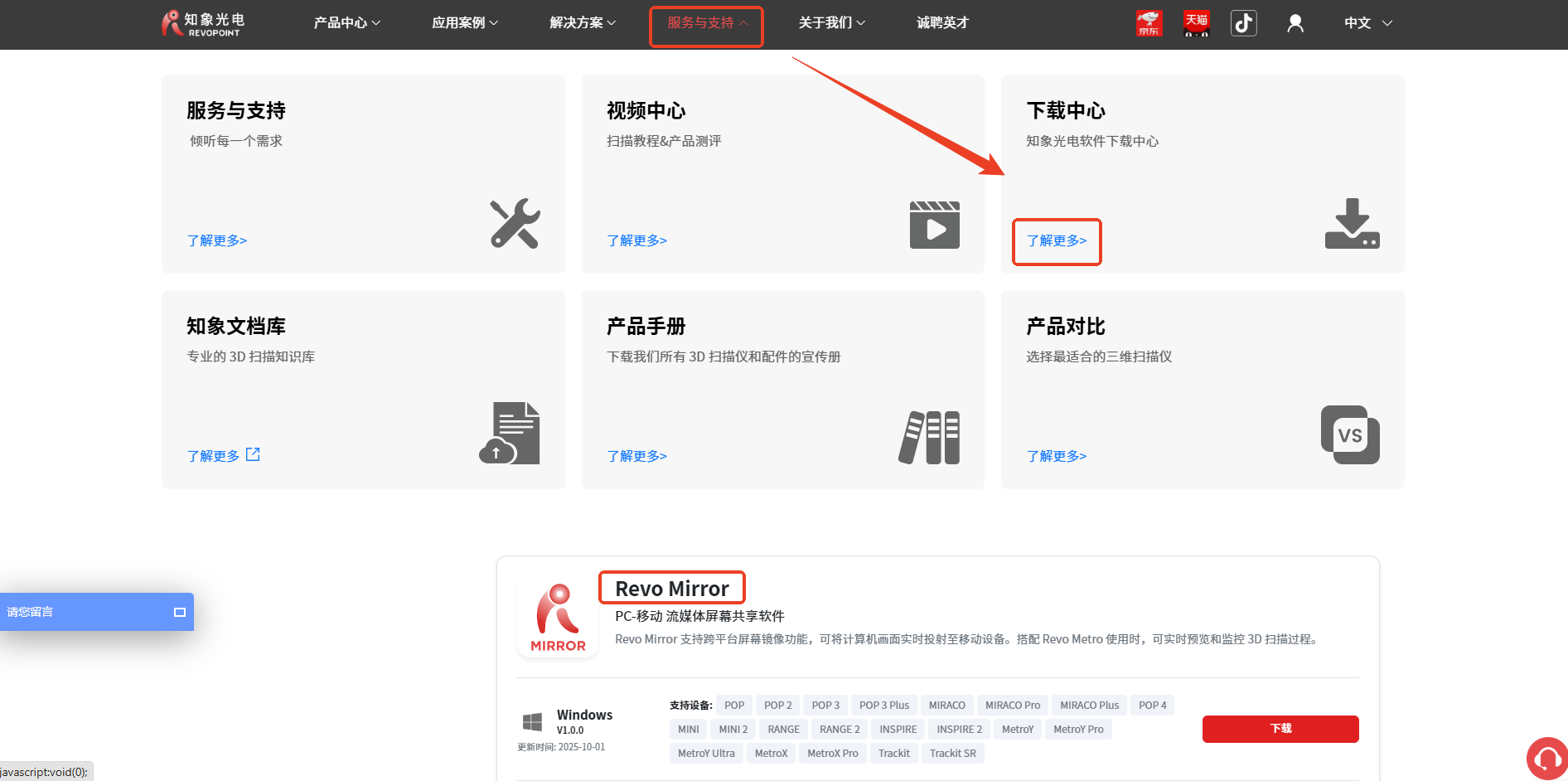Screen dimensions: 1568x781
Task: Click the 产品手册 card title
Action: click(646, 326)
